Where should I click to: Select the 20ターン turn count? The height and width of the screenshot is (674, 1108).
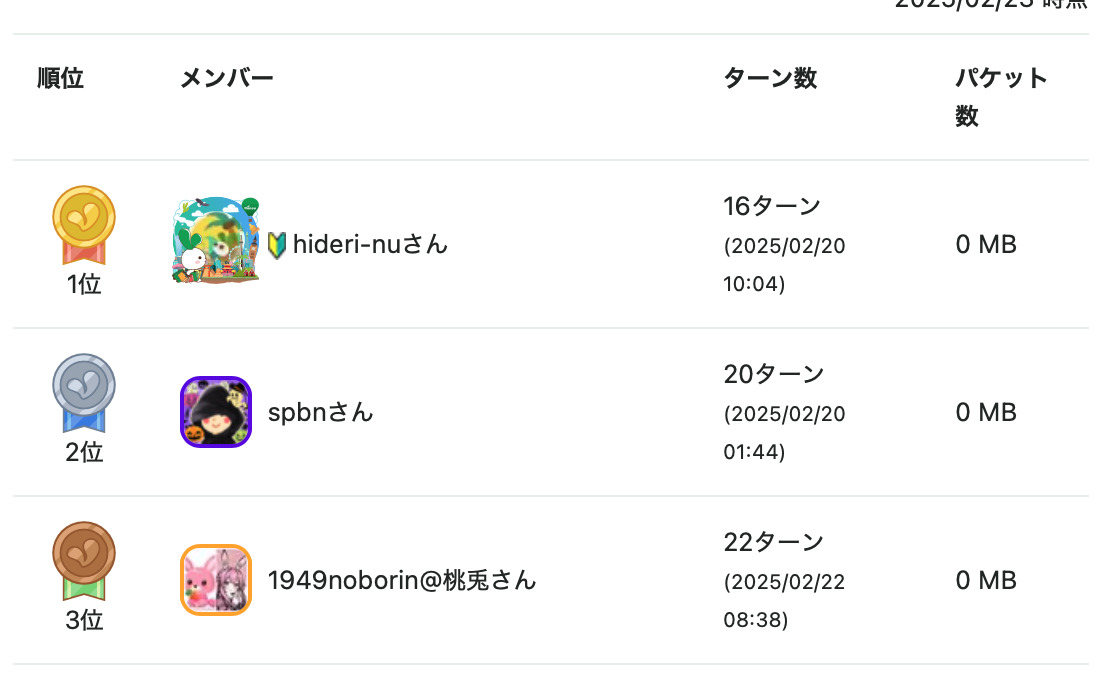(773, 375)
